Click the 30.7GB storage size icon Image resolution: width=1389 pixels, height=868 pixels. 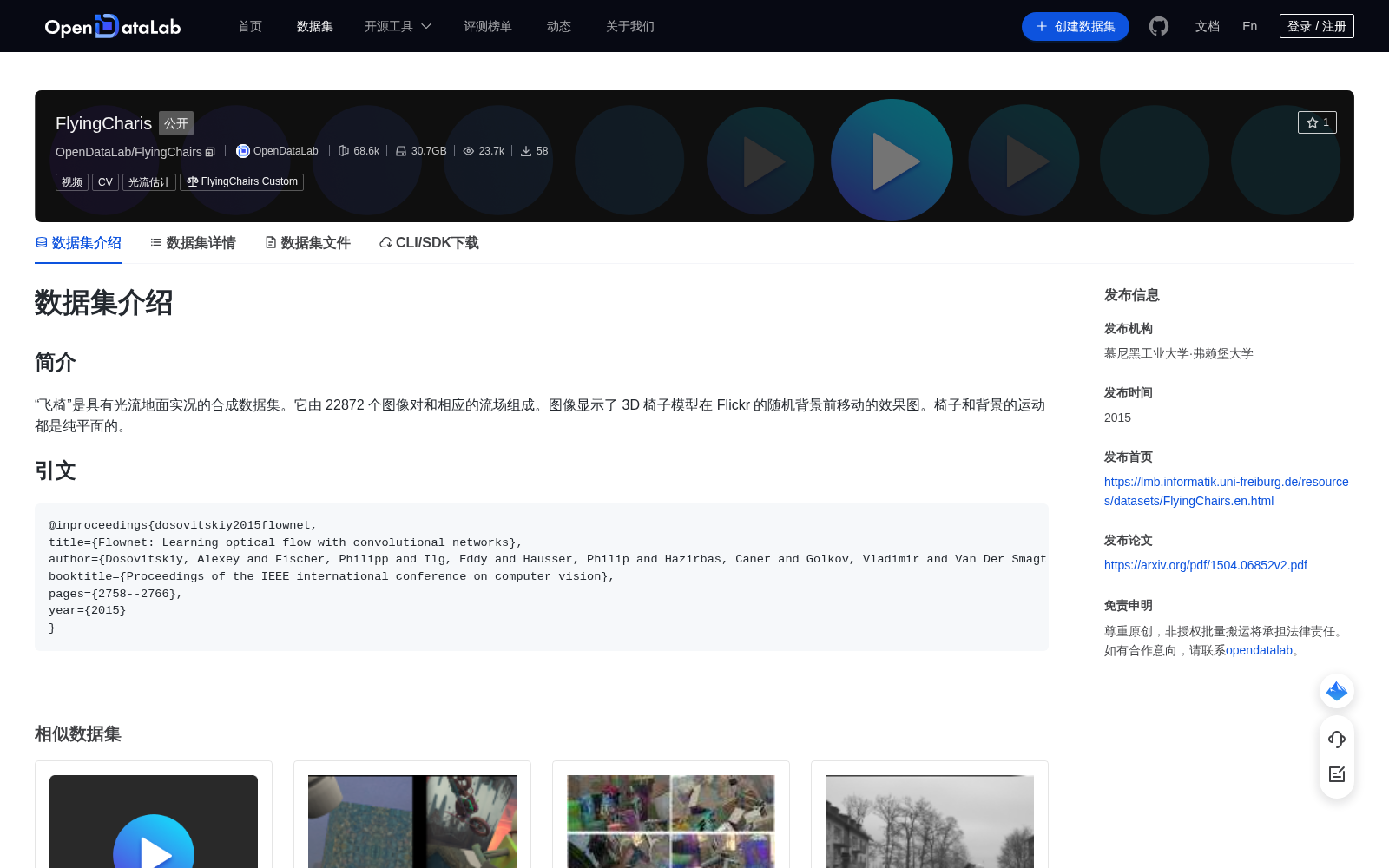401,151
